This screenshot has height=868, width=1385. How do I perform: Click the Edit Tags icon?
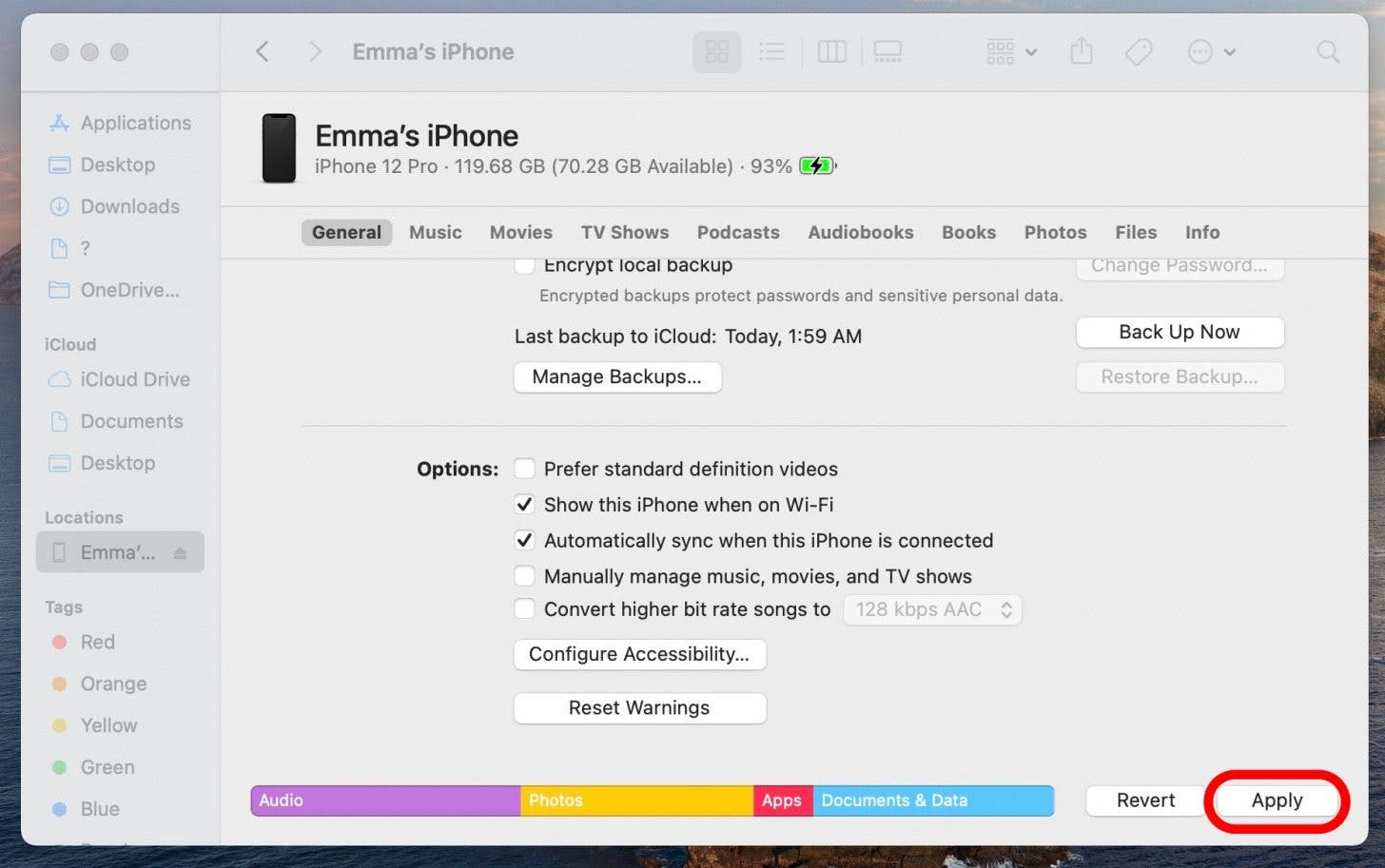tap(1139, 51)
